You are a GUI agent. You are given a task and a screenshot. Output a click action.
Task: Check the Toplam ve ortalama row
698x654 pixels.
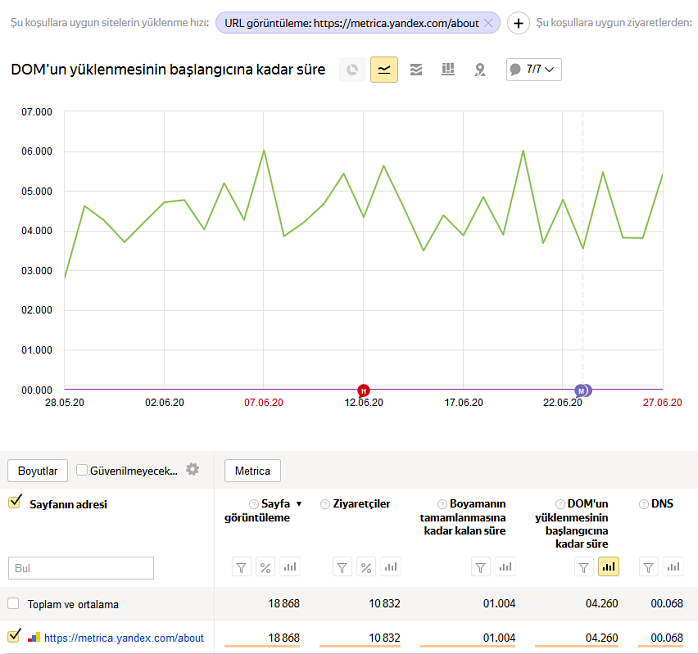point(13,603)
